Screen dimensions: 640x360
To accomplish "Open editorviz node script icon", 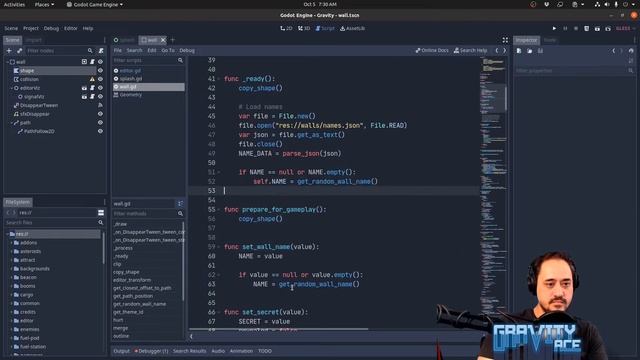I will [x=92, y=88].
